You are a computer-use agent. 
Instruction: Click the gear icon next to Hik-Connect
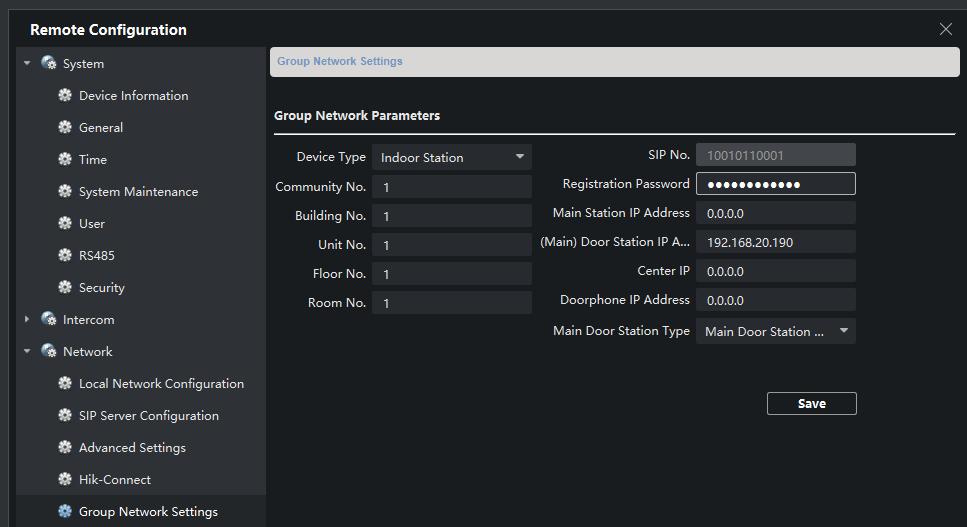[65, 480]
